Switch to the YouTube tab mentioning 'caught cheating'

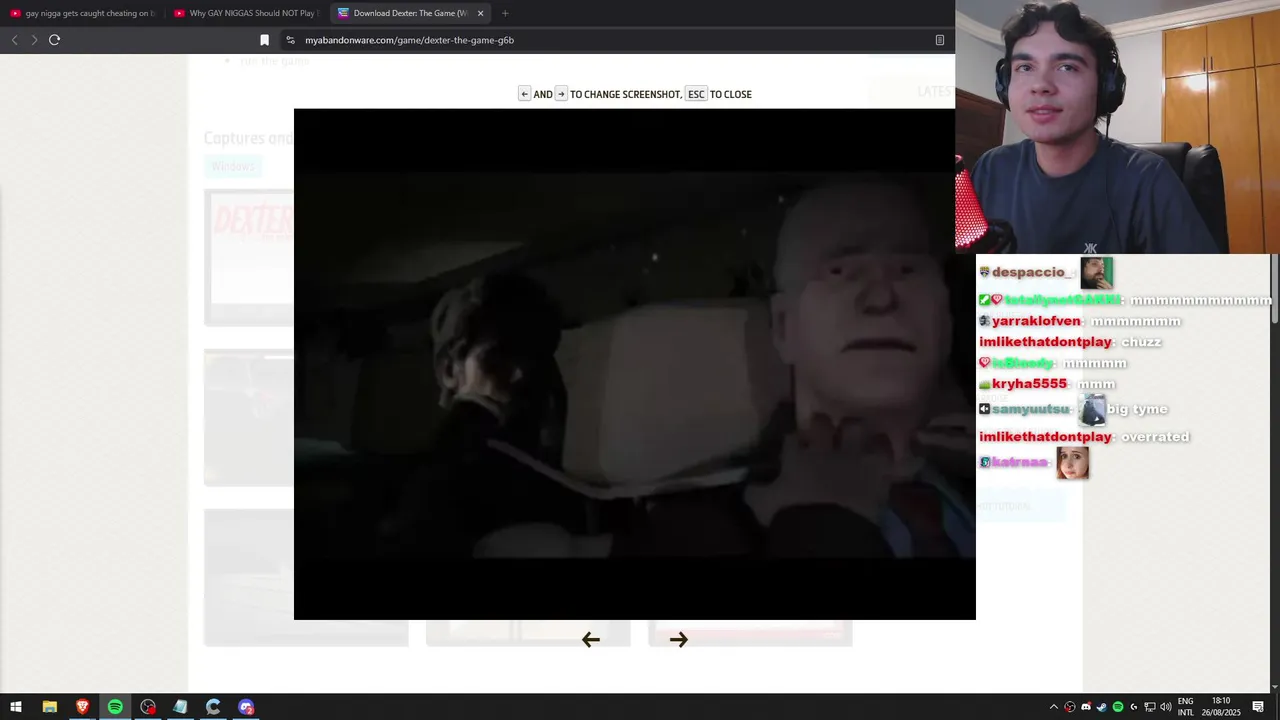(83, 13)
